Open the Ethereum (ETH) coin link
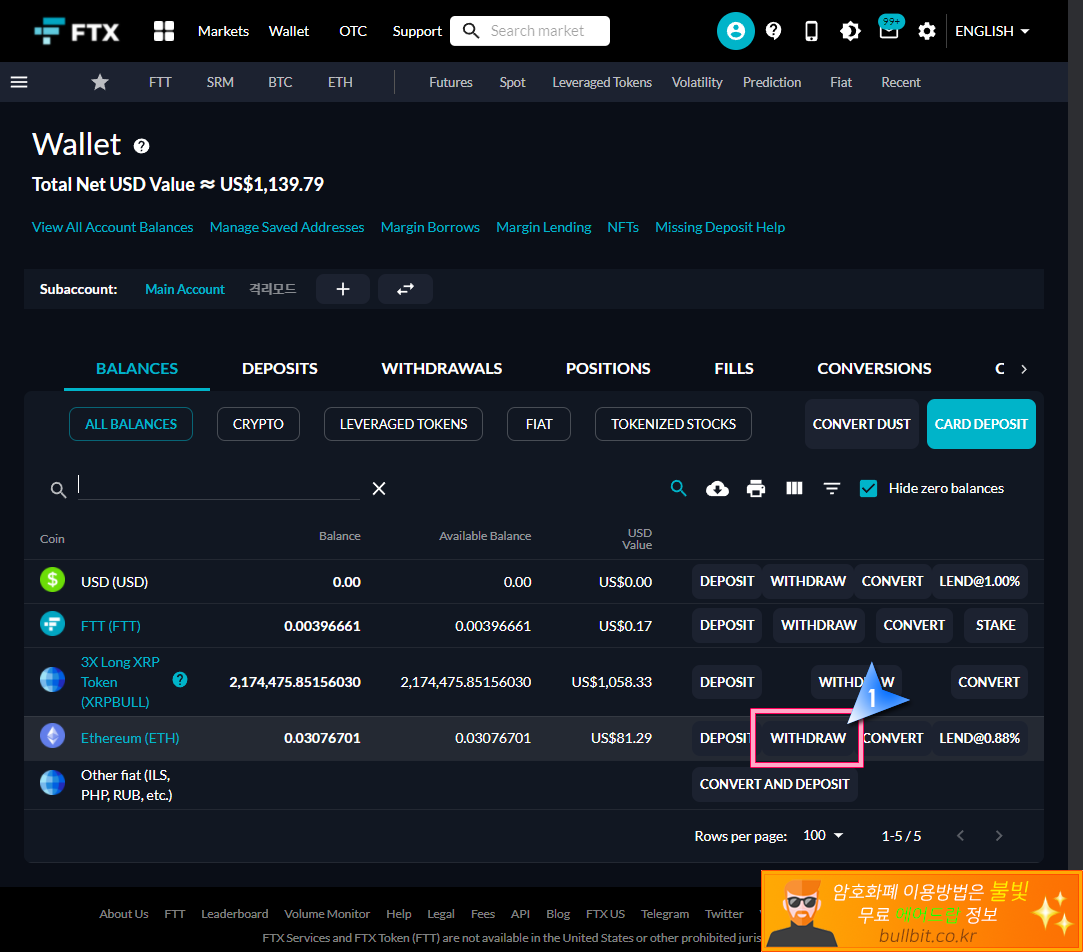 click(130, 738)
